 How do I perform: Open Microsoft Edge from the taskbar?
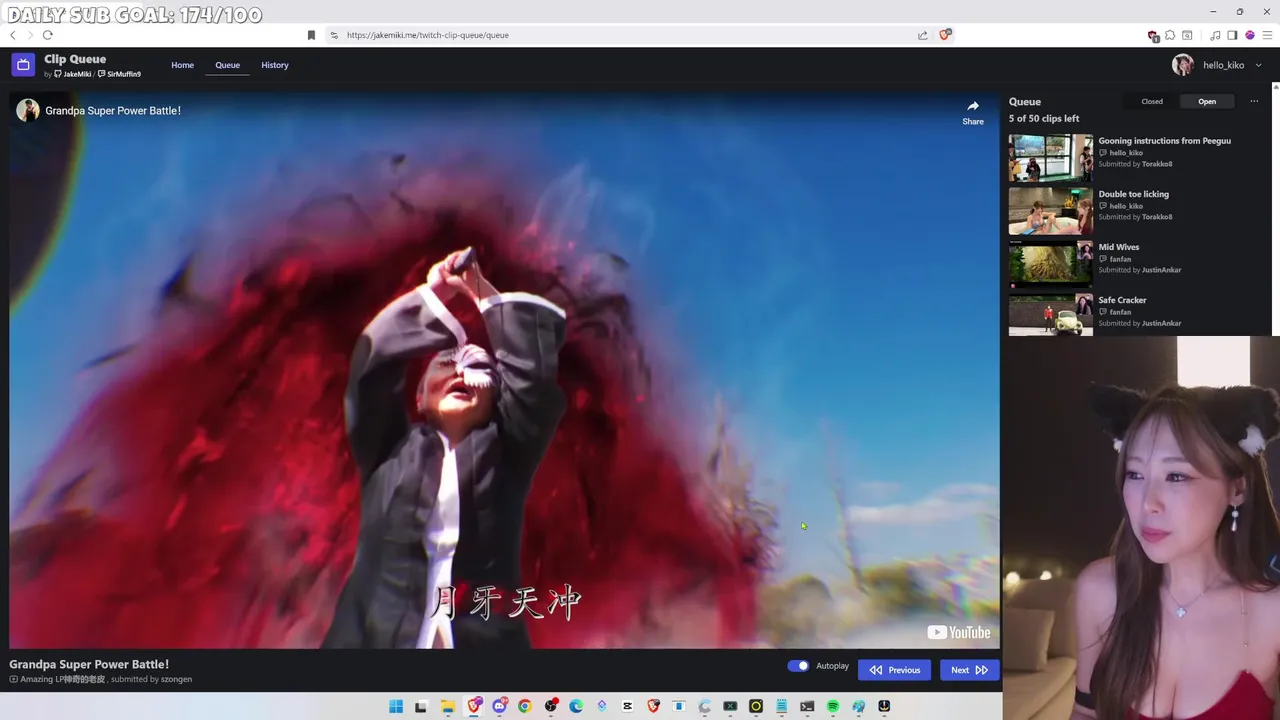(576, 706)
